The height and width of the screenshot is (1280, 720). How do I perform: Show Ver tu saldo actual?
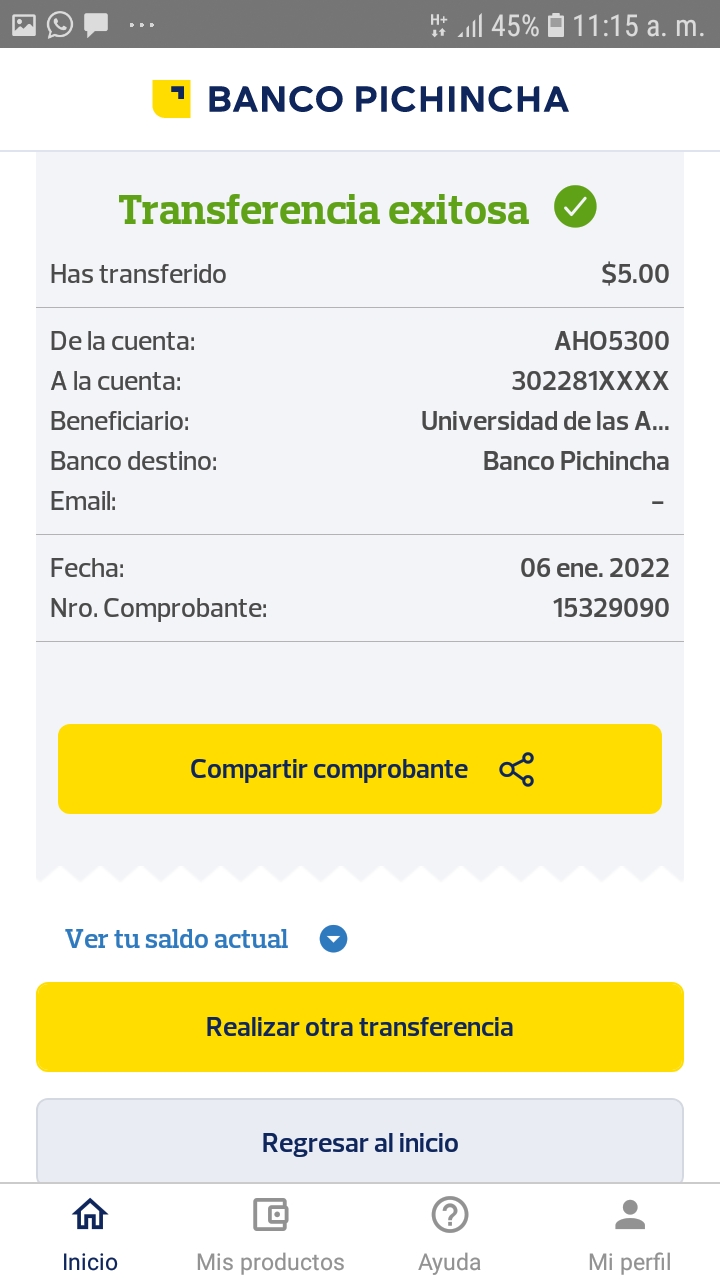(x=177, y=939)
